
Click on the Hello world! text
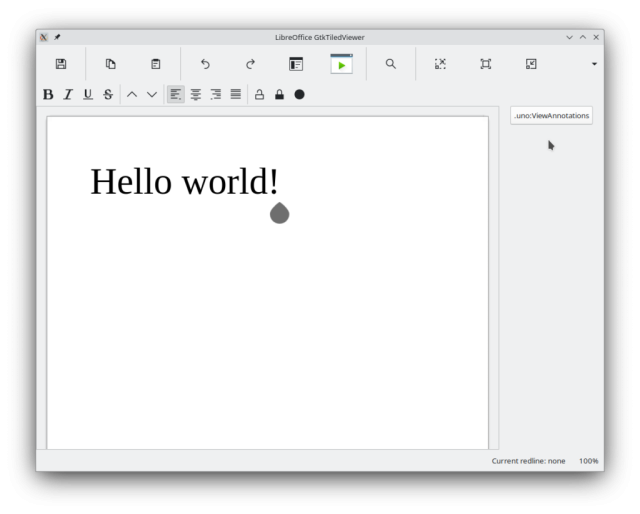(184, 182)
